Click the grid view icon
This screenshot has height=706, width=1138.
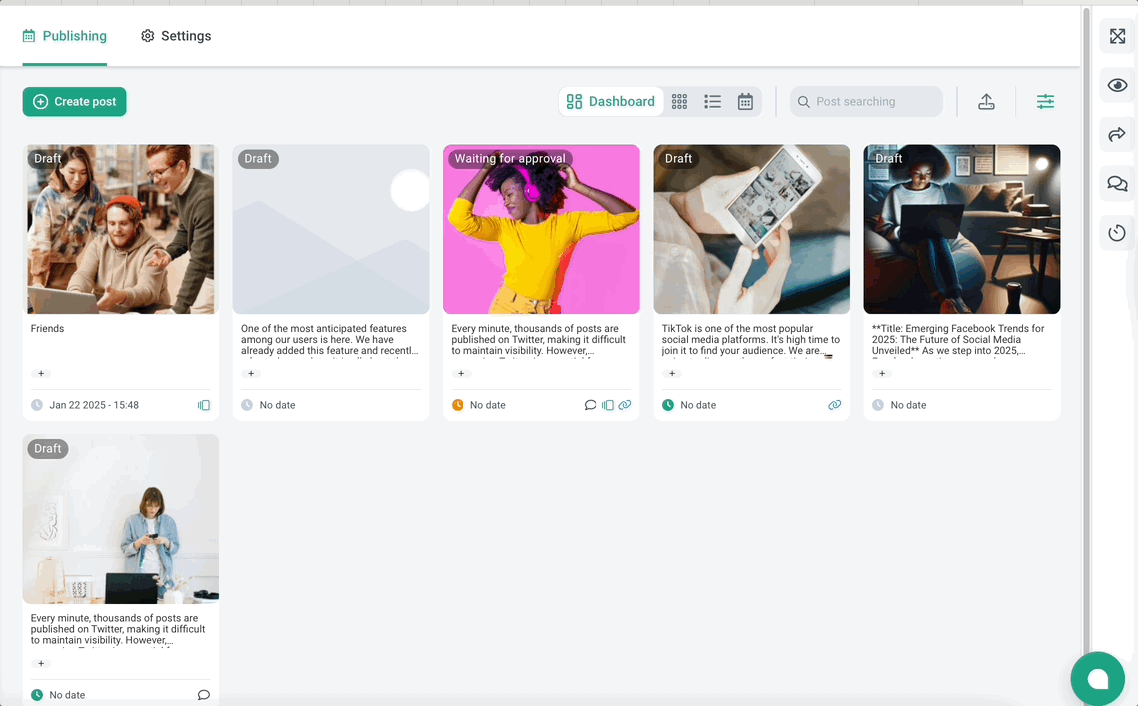tap(680, 101)
